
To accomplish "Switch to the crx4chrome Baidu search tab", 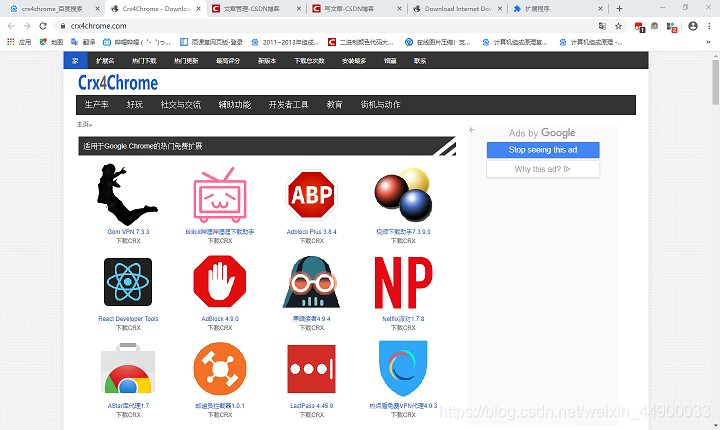I will click(52, 8).
